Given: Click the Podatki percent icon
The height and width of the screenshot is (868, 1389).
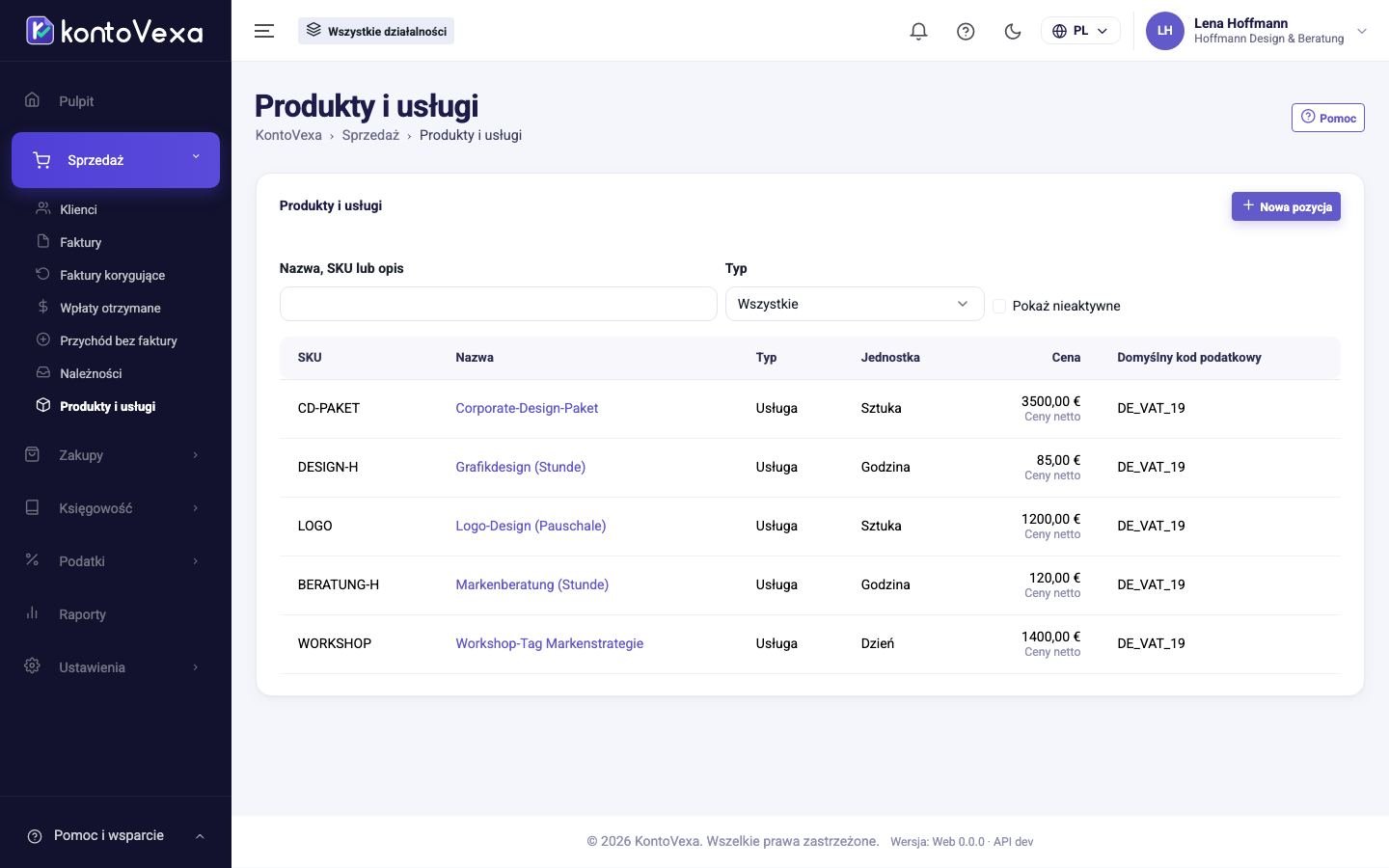Looking at the screenshot, I should 32,559.
